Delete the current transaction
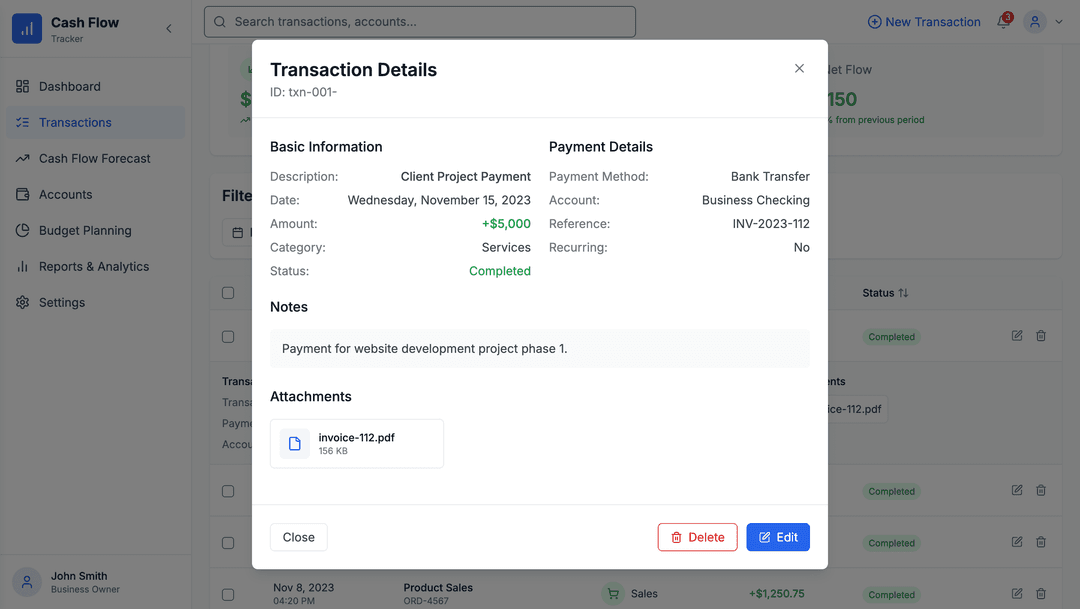 pyautogui.click(x=697, y=537)
